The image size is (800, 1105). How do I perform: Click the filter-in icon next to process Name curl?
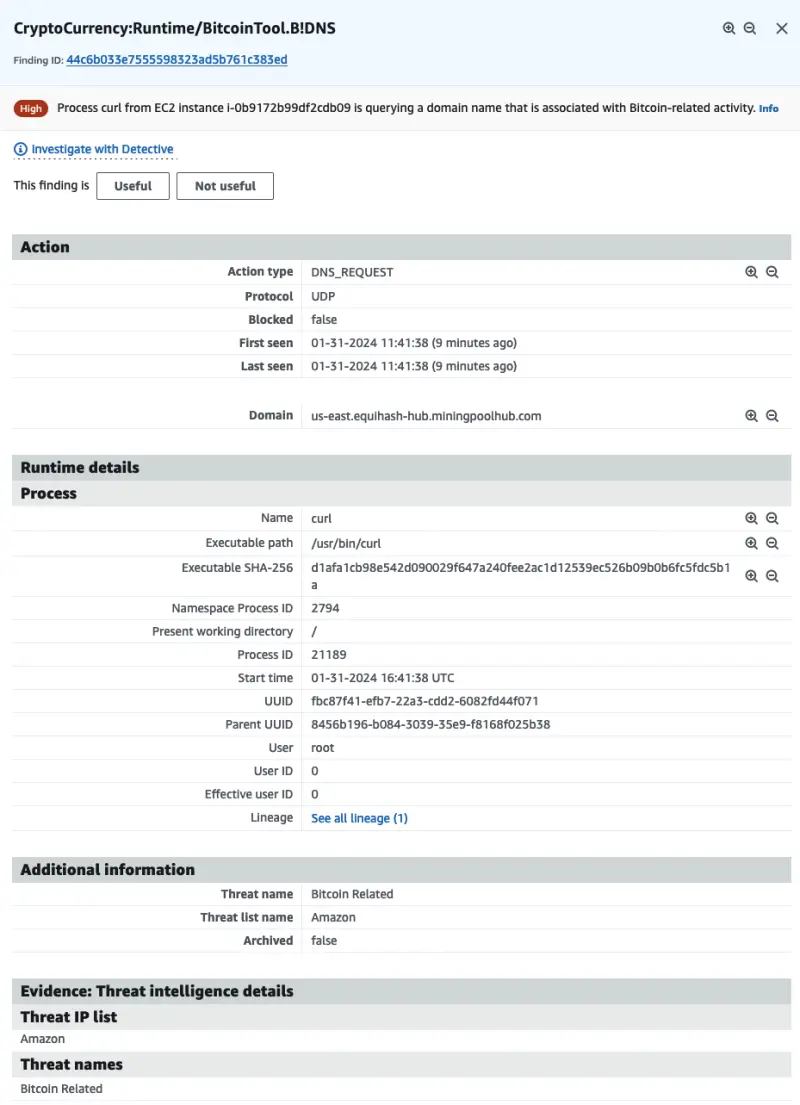click(751, 518)
